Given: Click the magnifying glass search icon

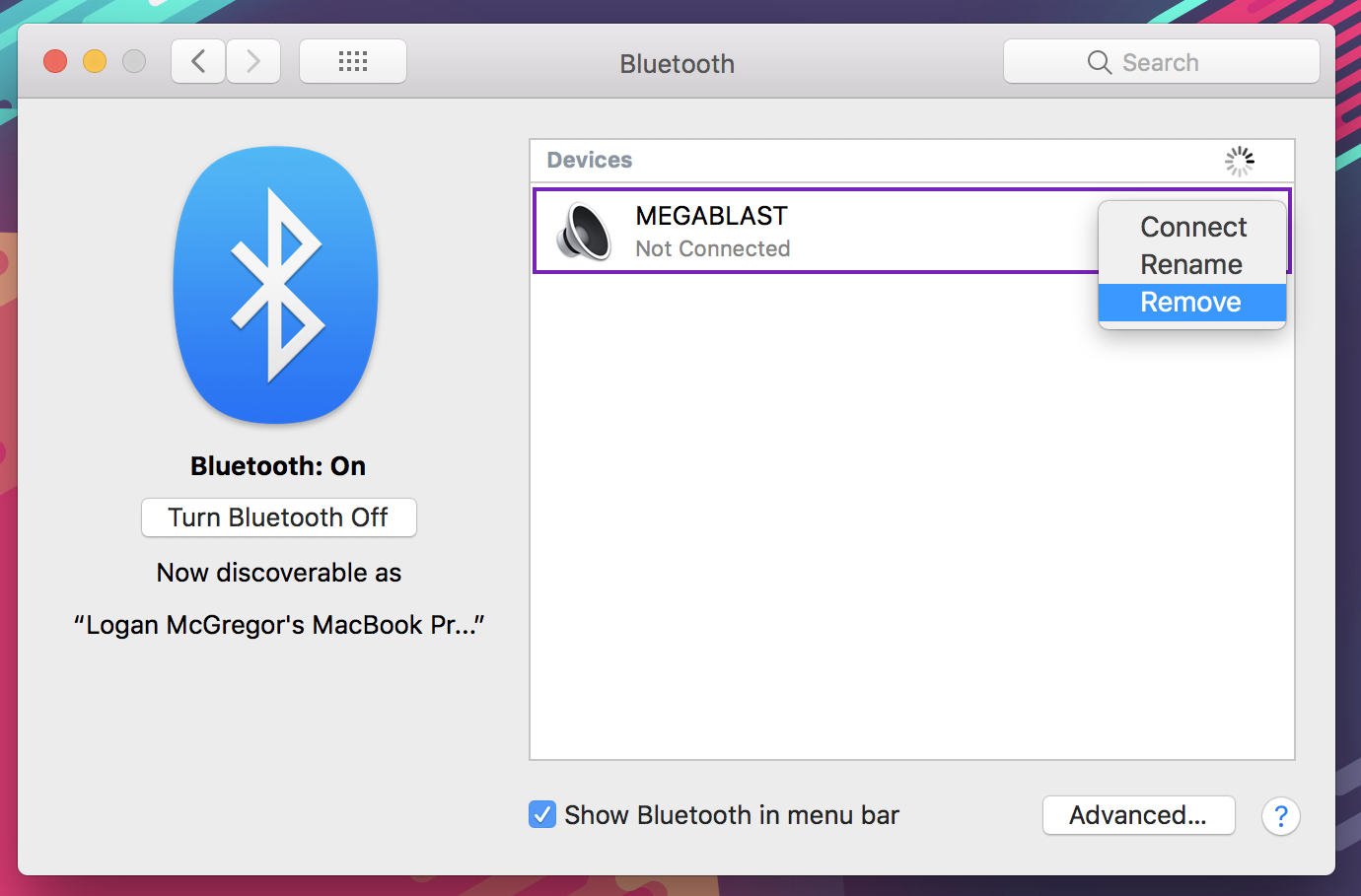Looking at the screenshot, I should click(1099, 62).
